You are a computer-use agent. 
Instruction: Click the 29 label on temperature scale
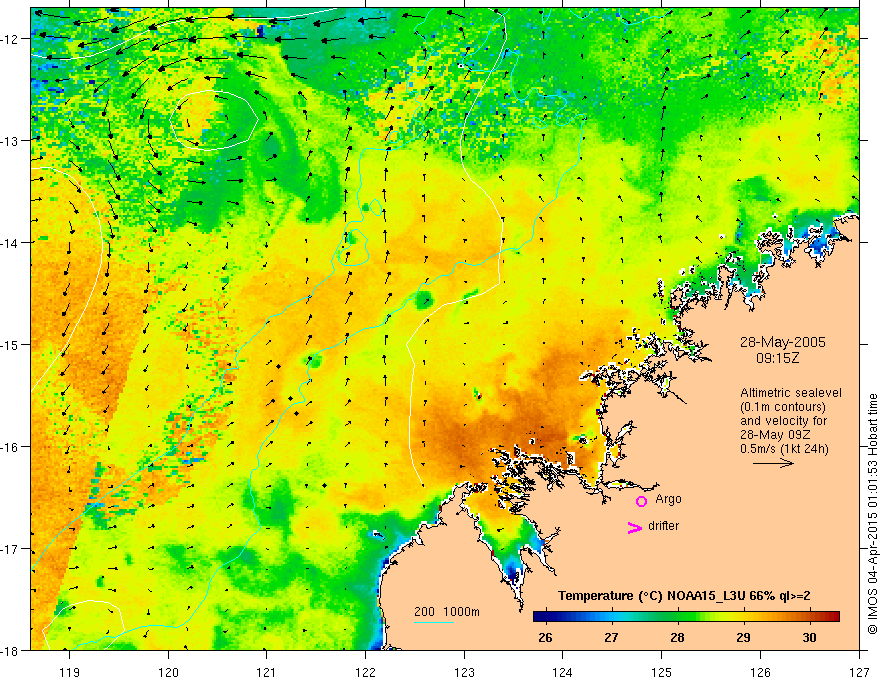(x=743, y=637)
